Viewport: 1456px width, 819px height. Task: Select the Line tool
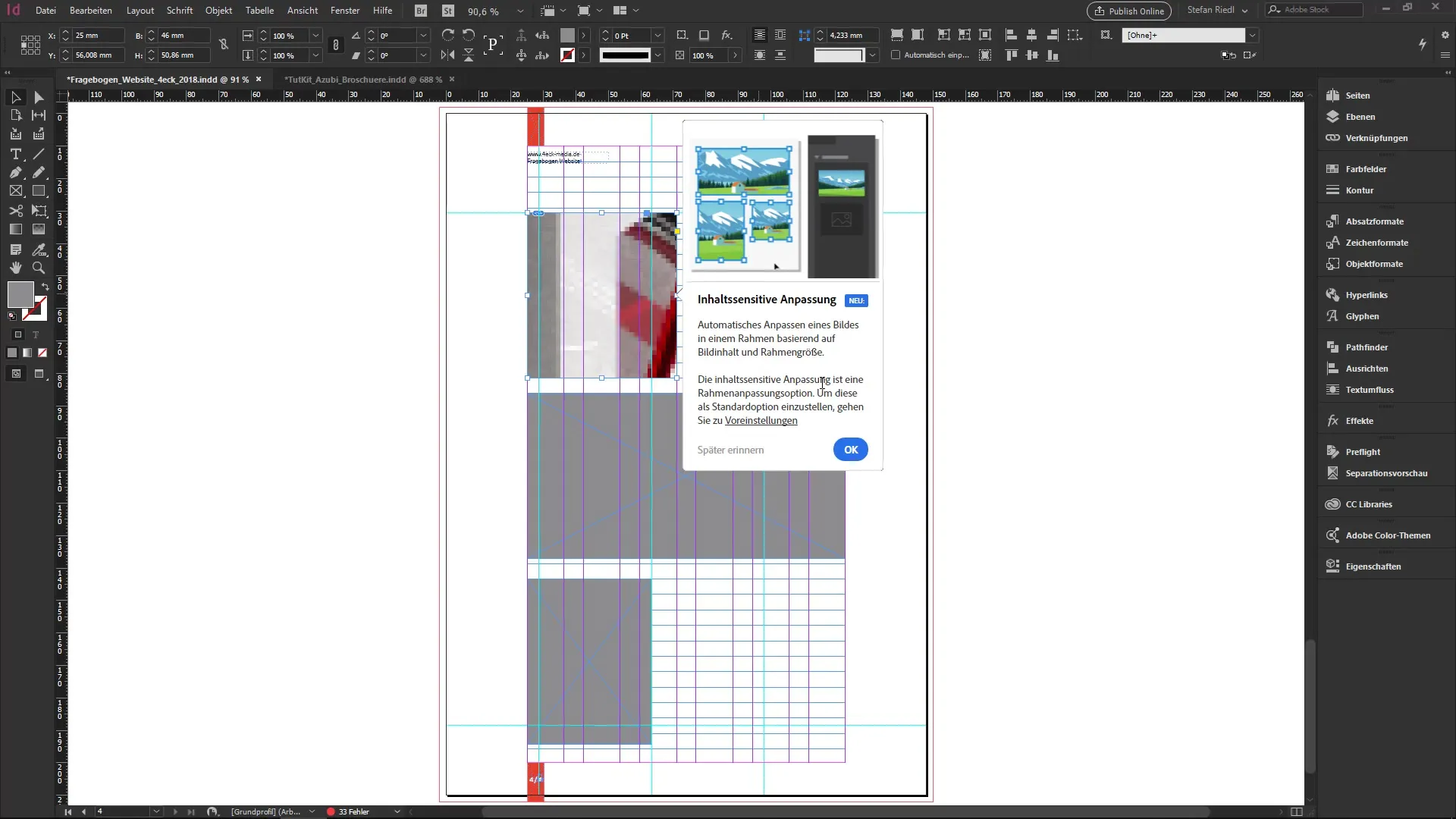[x=39, y=154]
